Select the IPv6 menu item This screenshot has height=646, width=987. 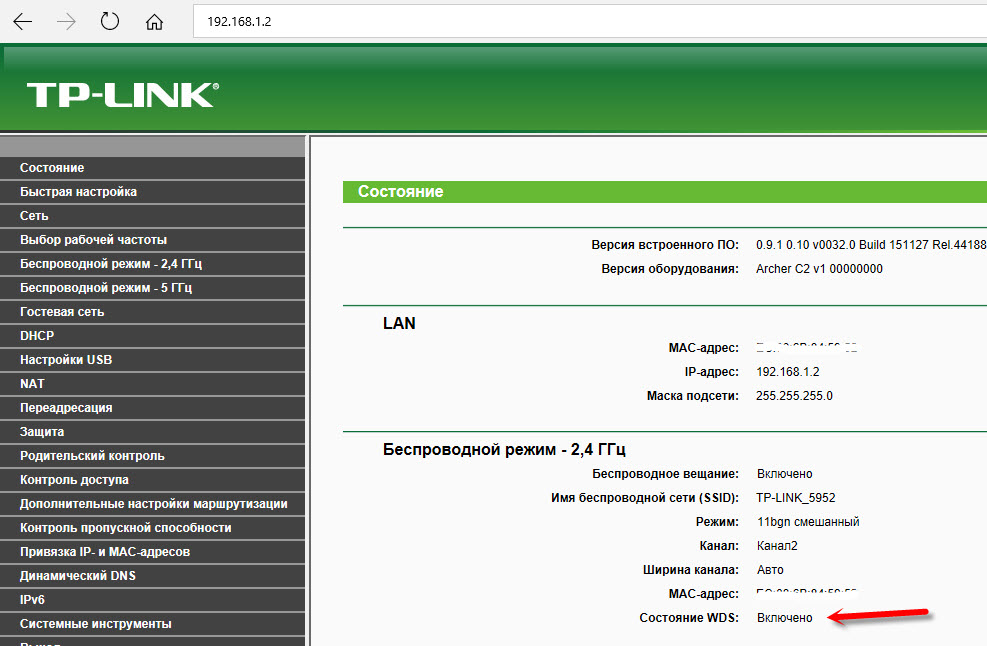(x=152, y=599)
